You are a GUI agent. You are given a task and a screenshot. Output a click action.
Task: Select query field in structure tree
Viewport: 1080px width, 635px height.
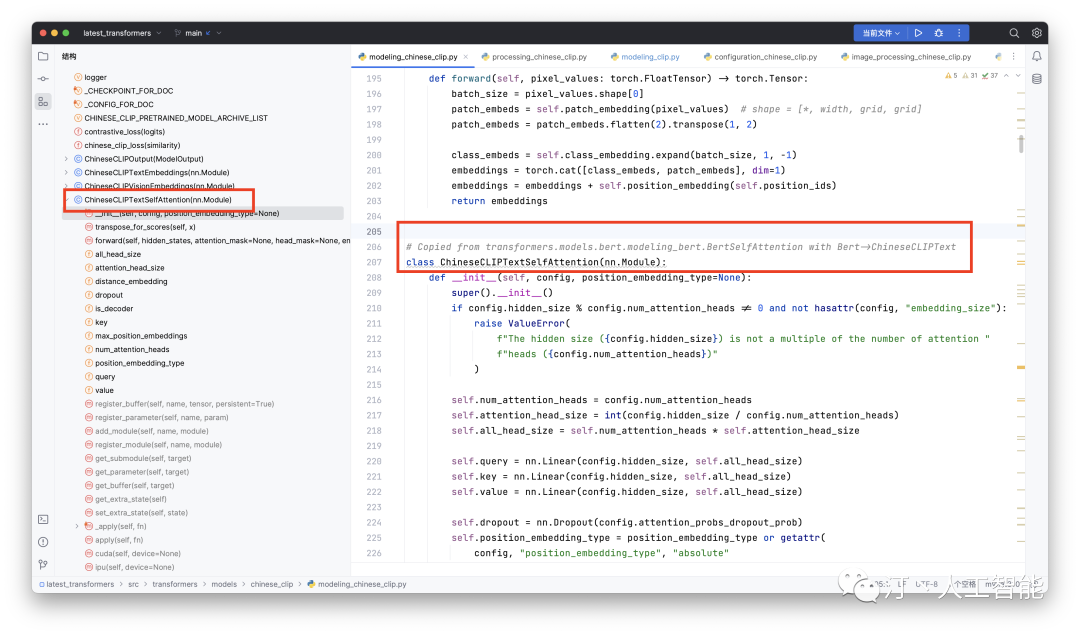(105, 377)
